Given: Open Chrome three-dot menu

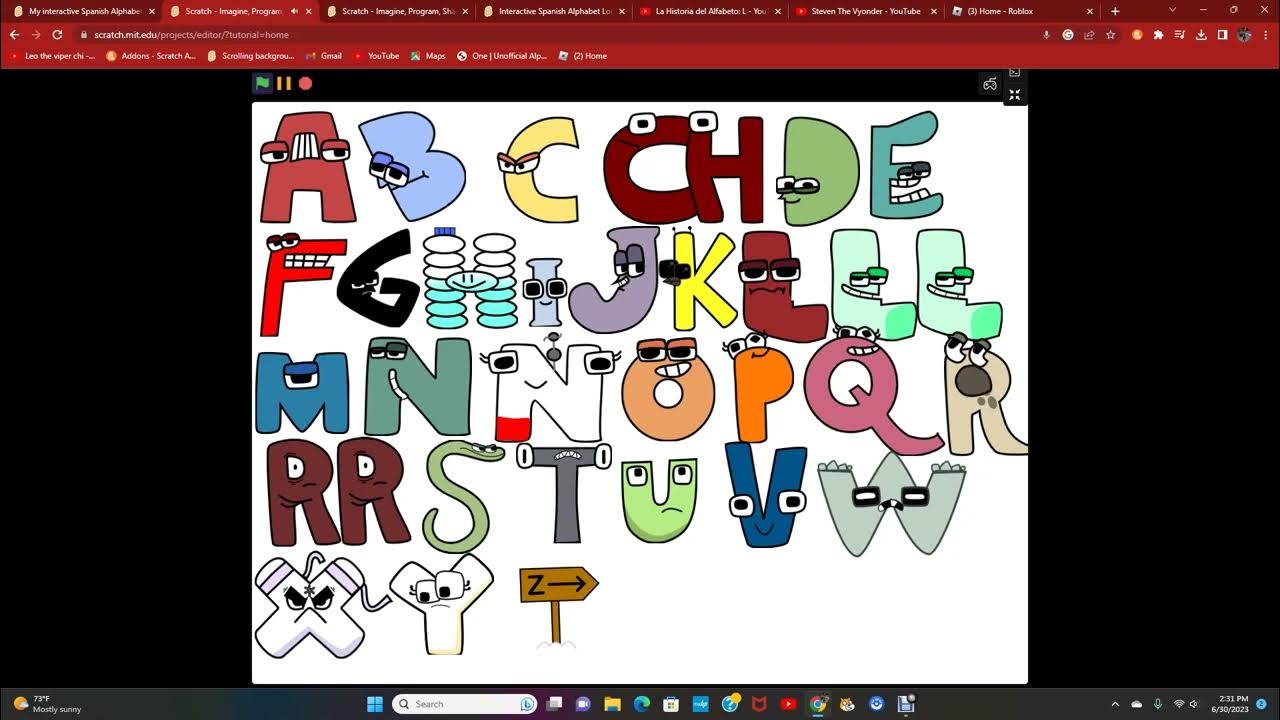Looking at the screenshot, I should [x=1265, y=34].
